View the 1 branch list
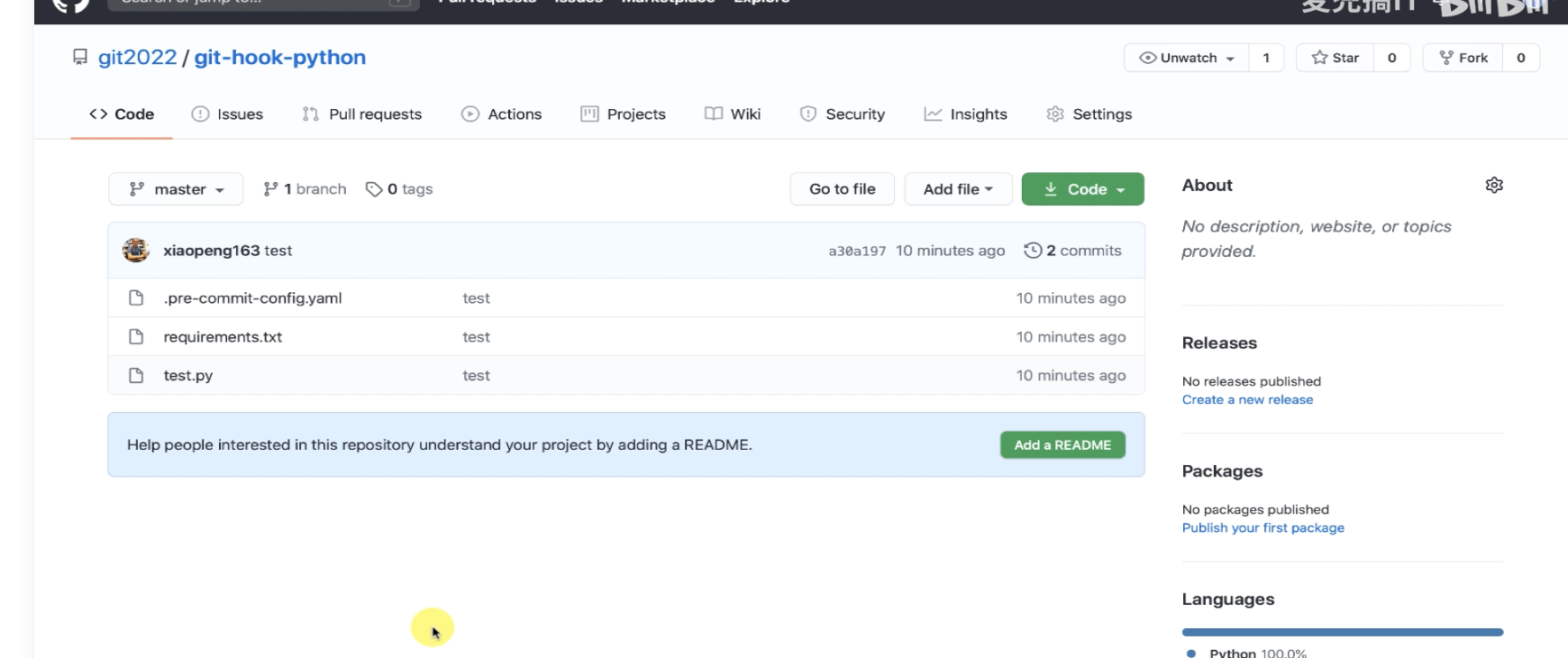Screen dimensions: 1568x658 click(305, 189)
